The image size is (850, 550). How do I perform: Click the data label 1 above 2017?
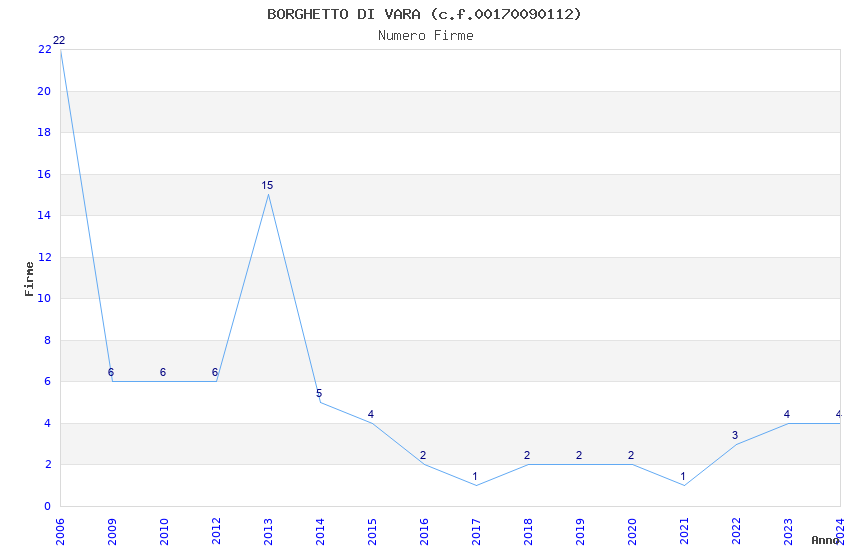(x=475, y=477)
